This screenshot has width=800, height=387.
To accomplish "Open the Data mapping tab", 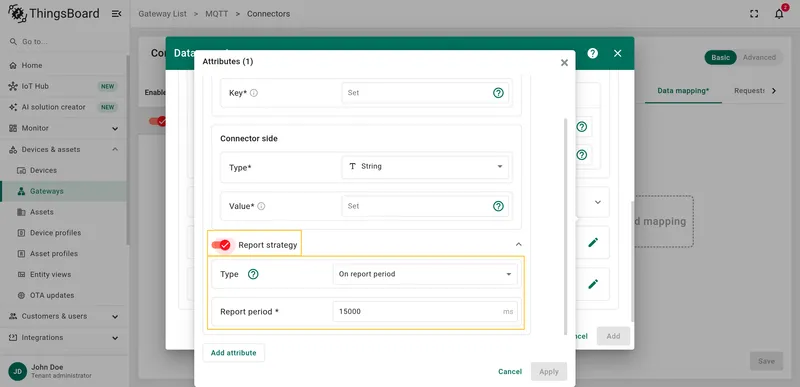I will [683, 91].
